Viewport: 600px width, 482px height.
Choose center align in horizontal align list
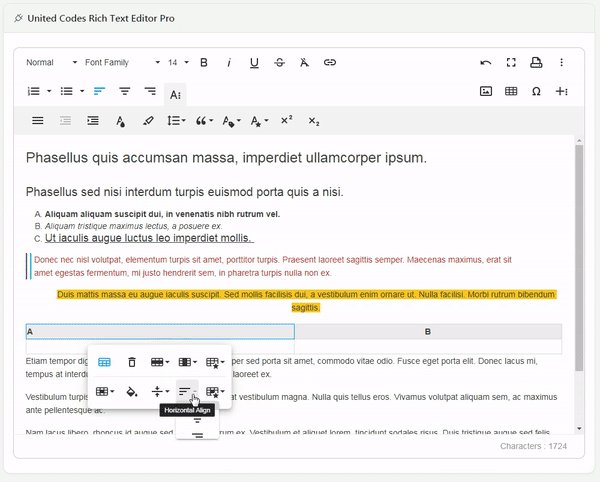tap(197, 420)
